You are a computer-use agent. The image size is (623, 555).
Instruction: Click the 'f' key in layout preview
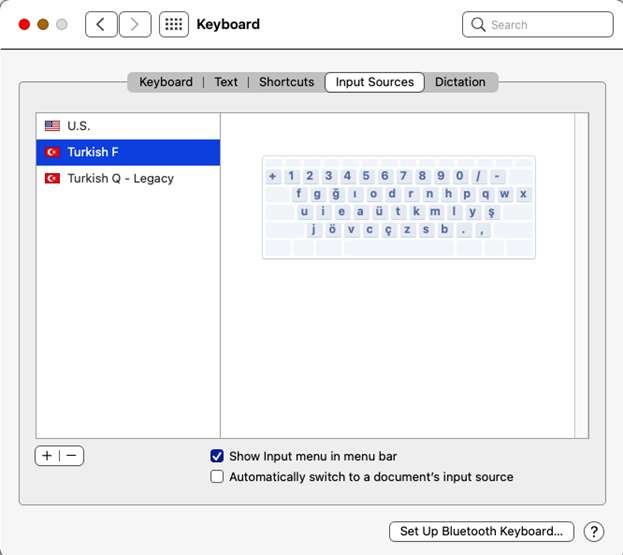(x=299, y=194)
